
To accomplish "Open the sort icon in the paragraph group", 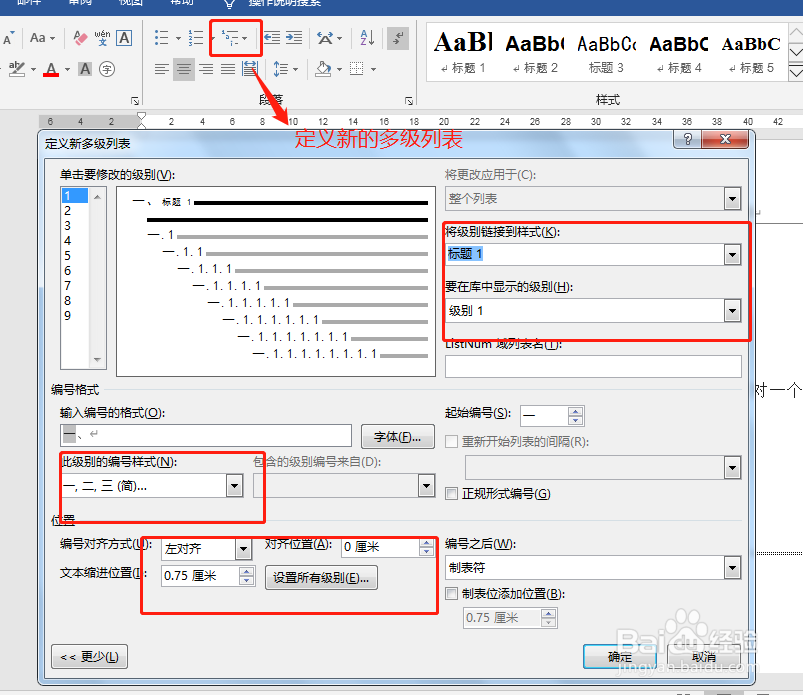I will (366, 38).
